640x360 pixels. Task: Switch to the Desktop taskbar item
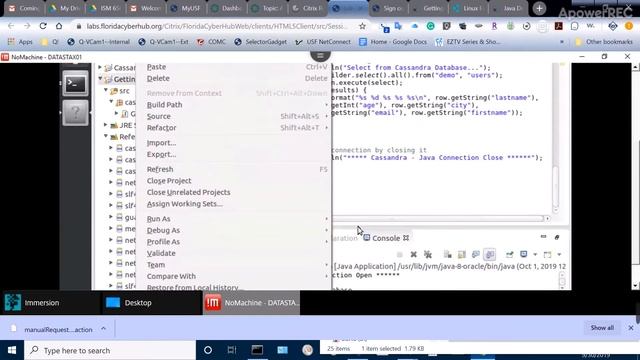point(151,303)
